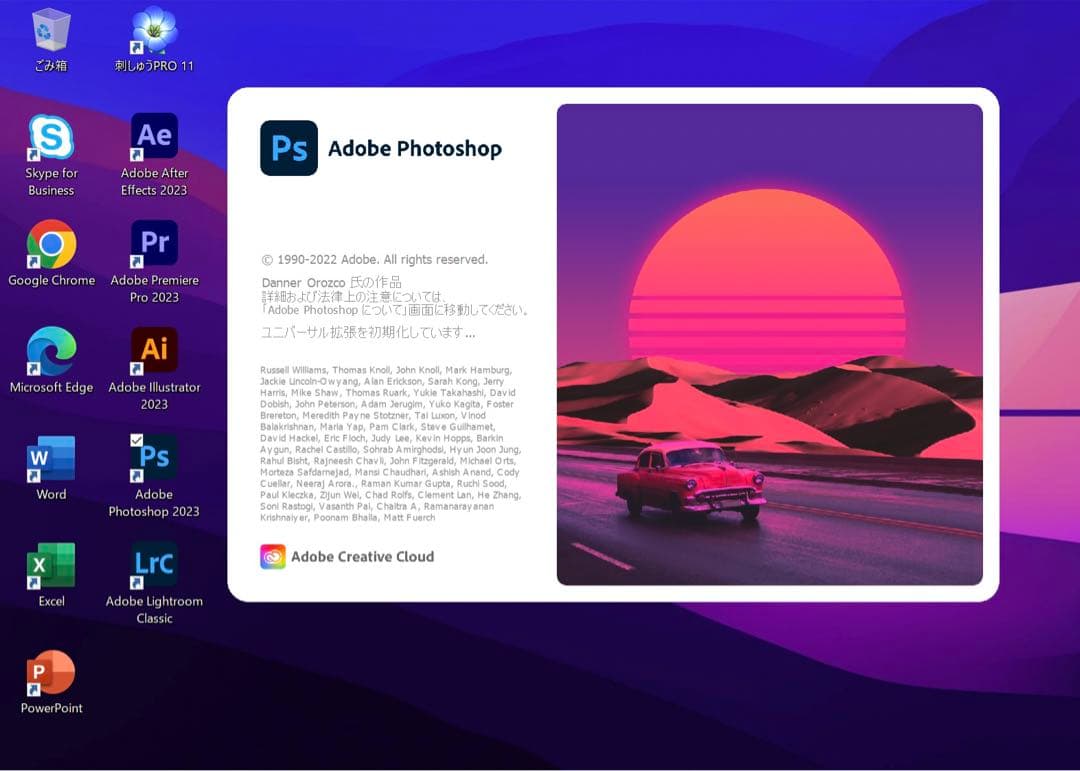Screen dimensions: 1080x771
Task: Select the Adobe Illustrator 2023 icon
Action: (154, 351)
